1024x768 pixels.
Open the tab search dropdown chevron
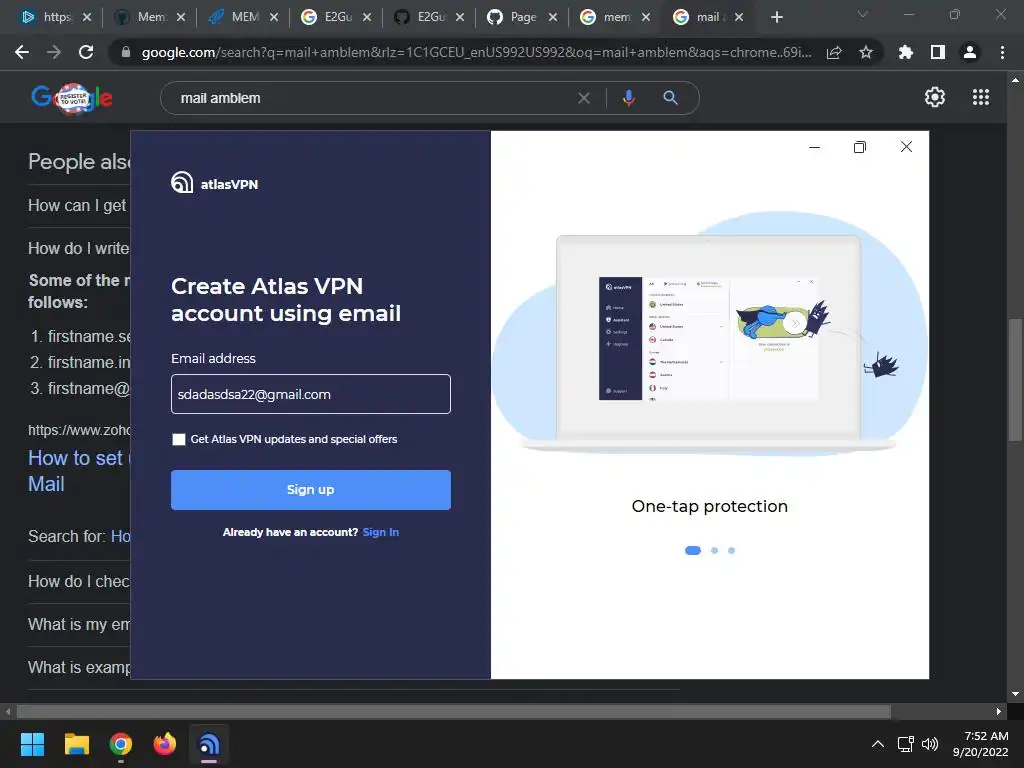863,14
